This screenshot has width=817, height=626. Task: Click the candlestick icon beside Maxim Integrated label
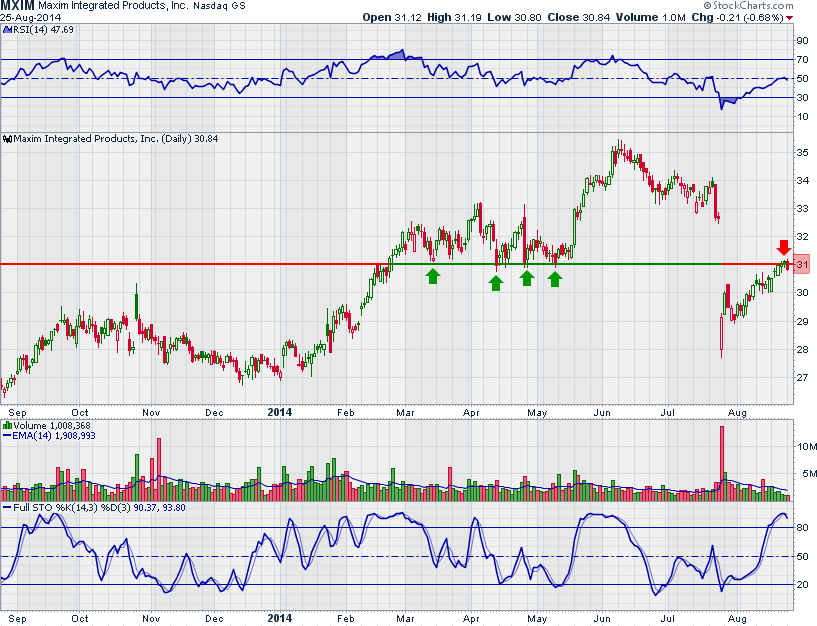[8, 139]
